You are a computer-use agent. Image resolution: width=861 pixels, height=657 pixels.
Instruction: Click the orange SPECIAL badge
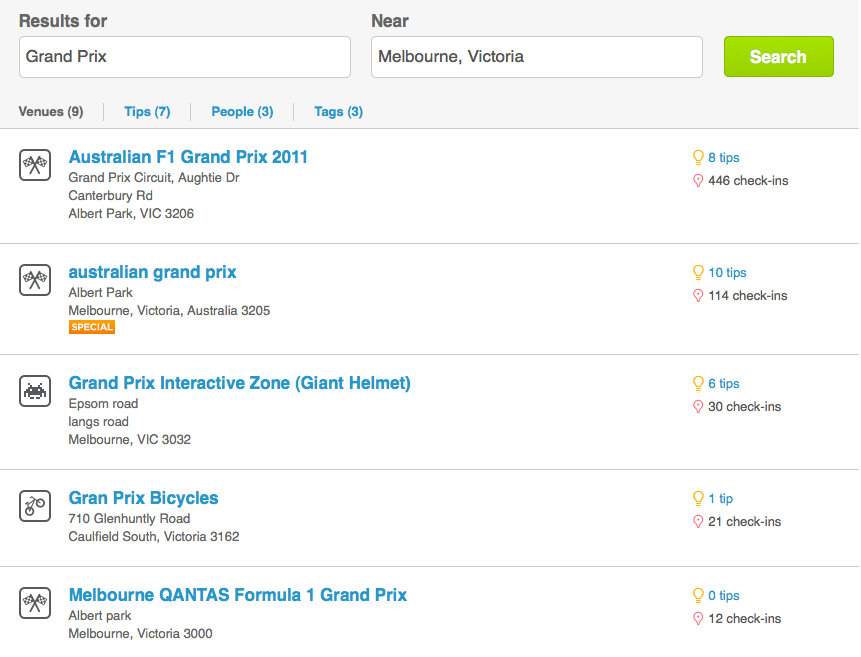pyautogui.click(x=92, y=327)
